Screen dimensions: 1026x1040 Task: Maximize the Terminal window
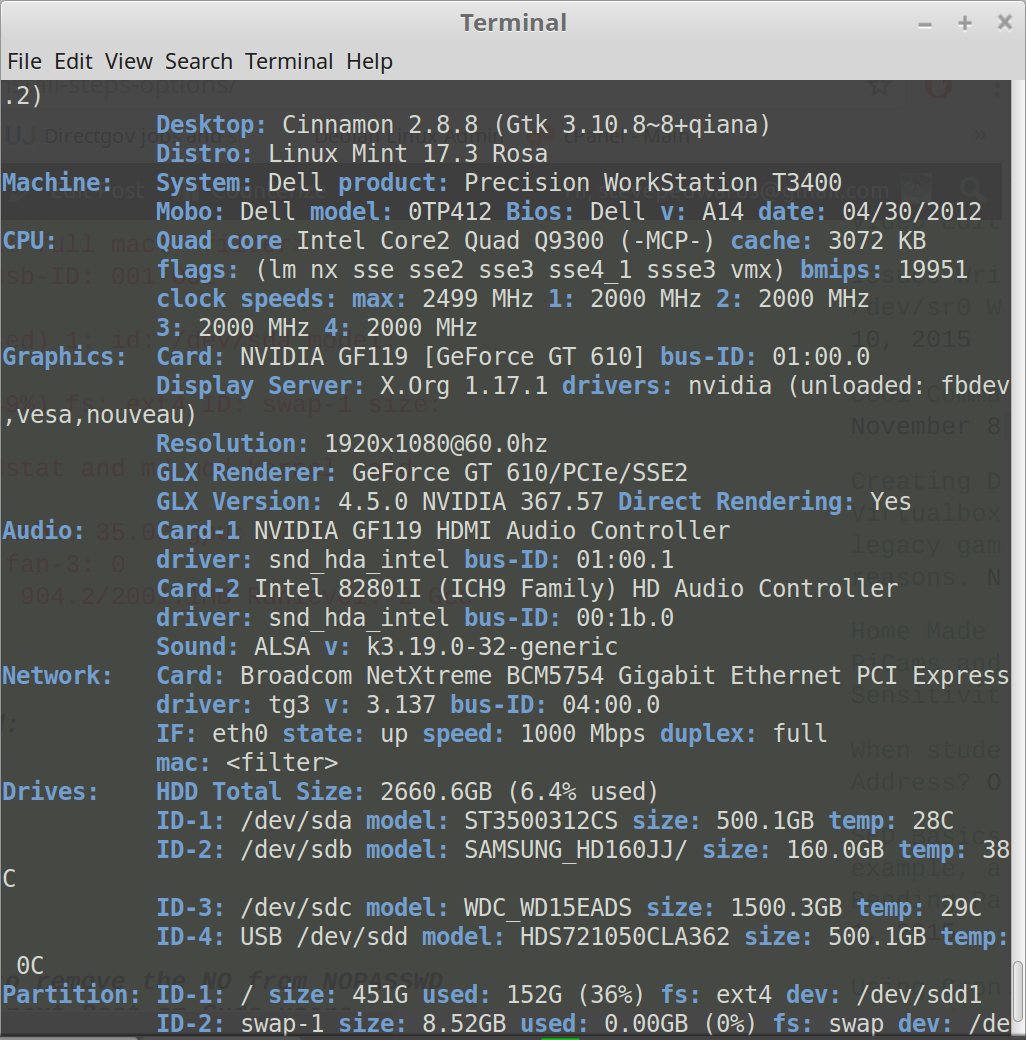[x=965, y=23]
